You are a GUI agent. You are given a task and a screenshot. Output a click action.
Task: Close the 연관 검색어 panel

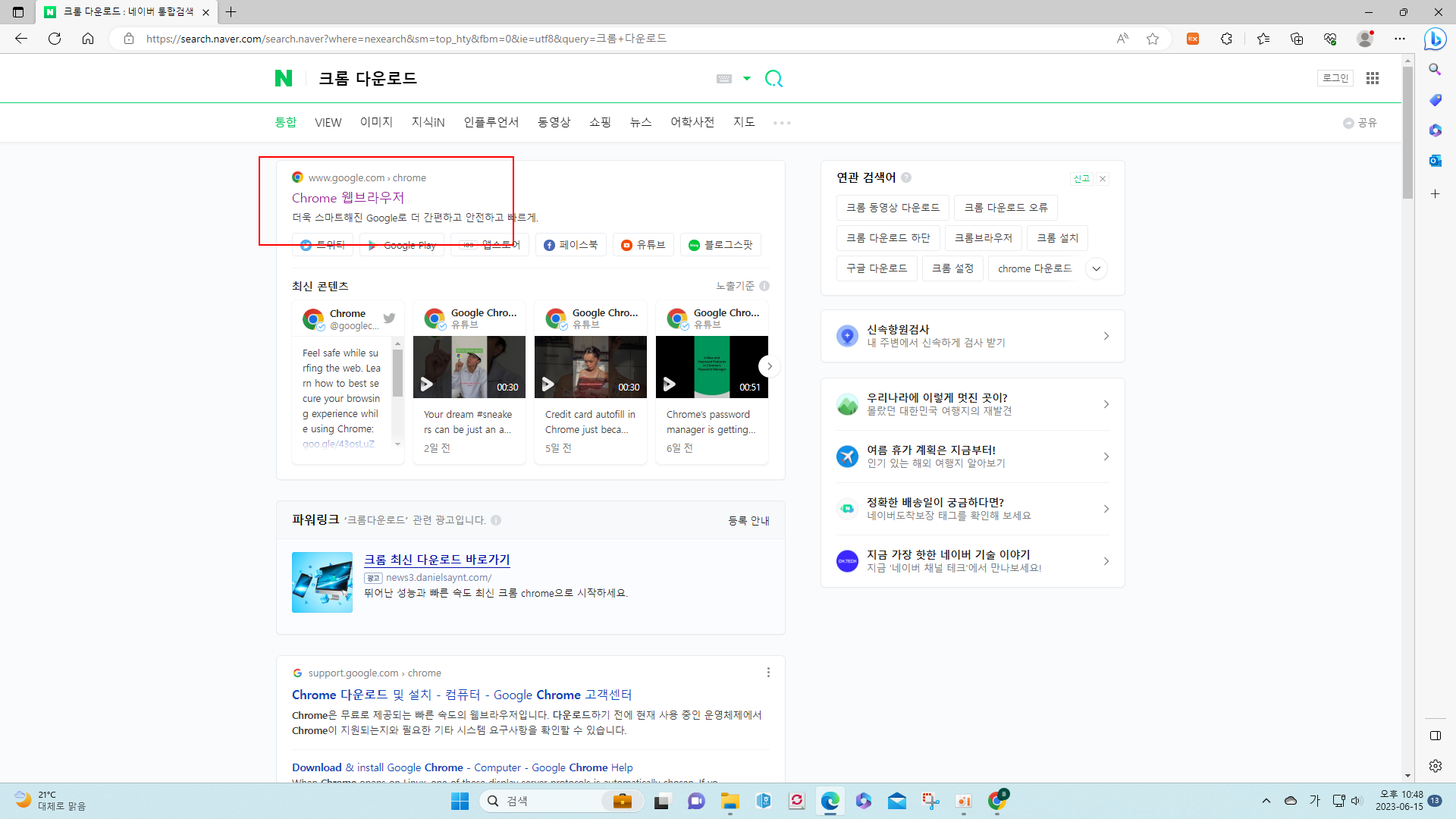(1103, 179)
